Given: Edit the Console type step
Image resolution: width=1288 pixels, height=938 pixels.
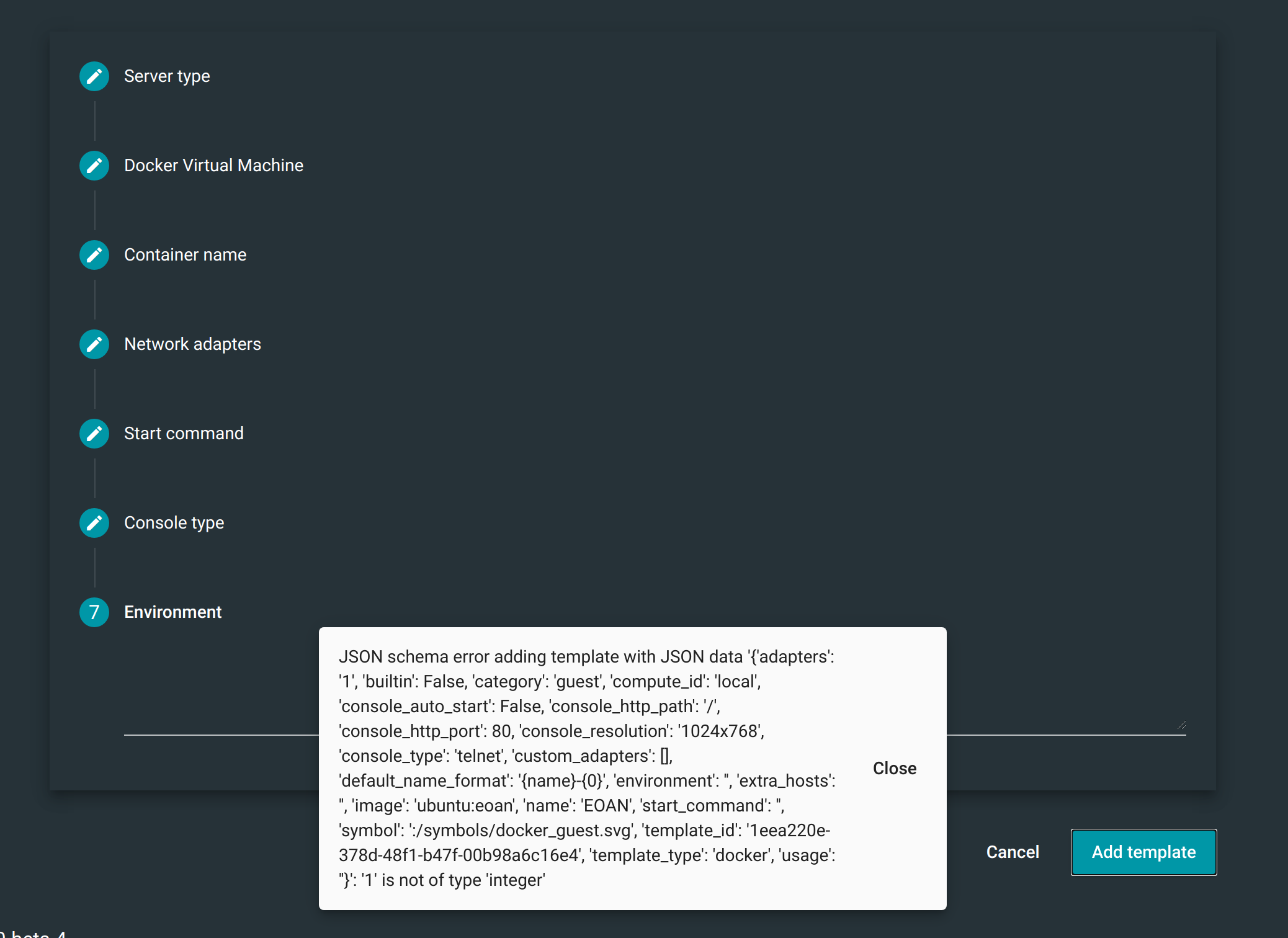Looking at the screenshot, I should click(94, 522).
